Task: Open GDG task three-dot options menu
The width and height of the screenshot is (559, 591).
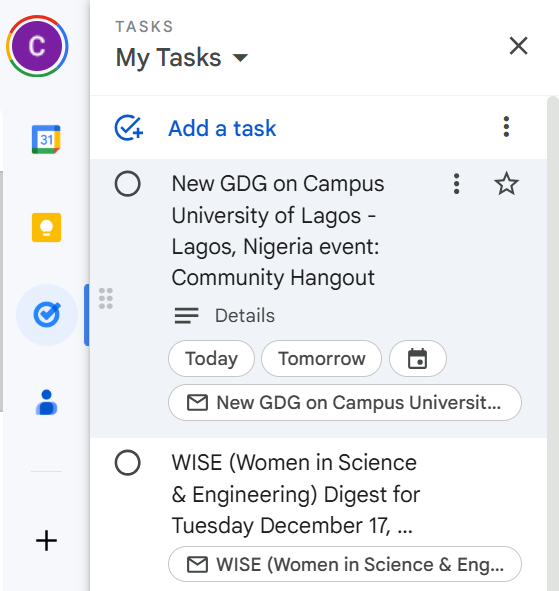Action: click(x=456, y=184)
